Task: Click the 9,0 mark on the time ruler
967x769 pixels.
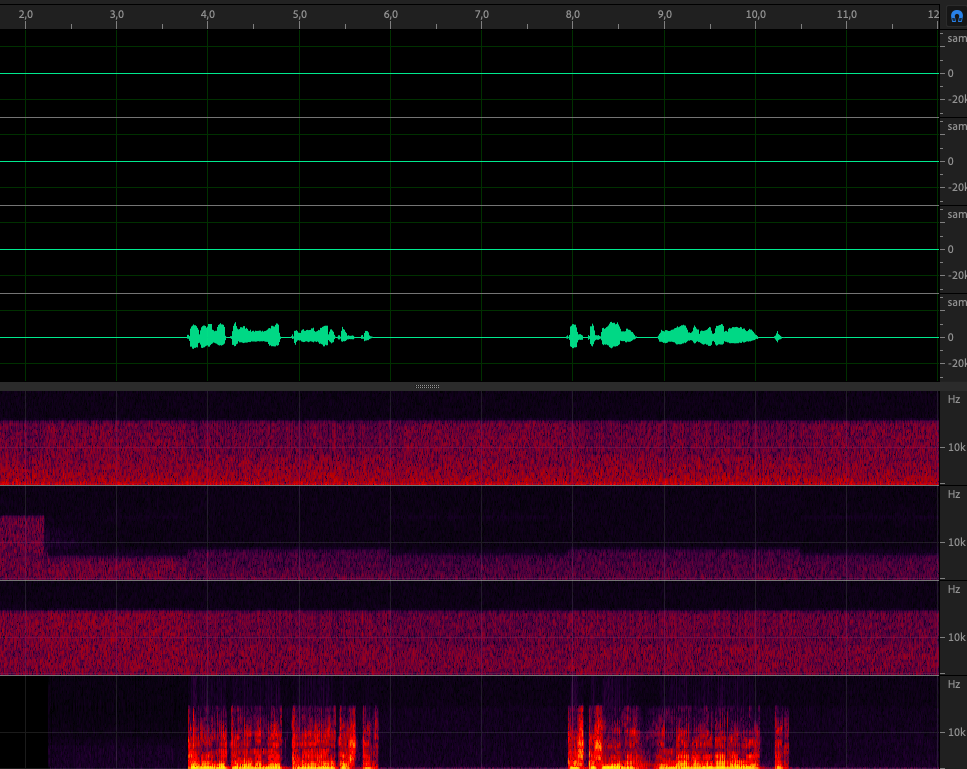Action: point(664,15)
